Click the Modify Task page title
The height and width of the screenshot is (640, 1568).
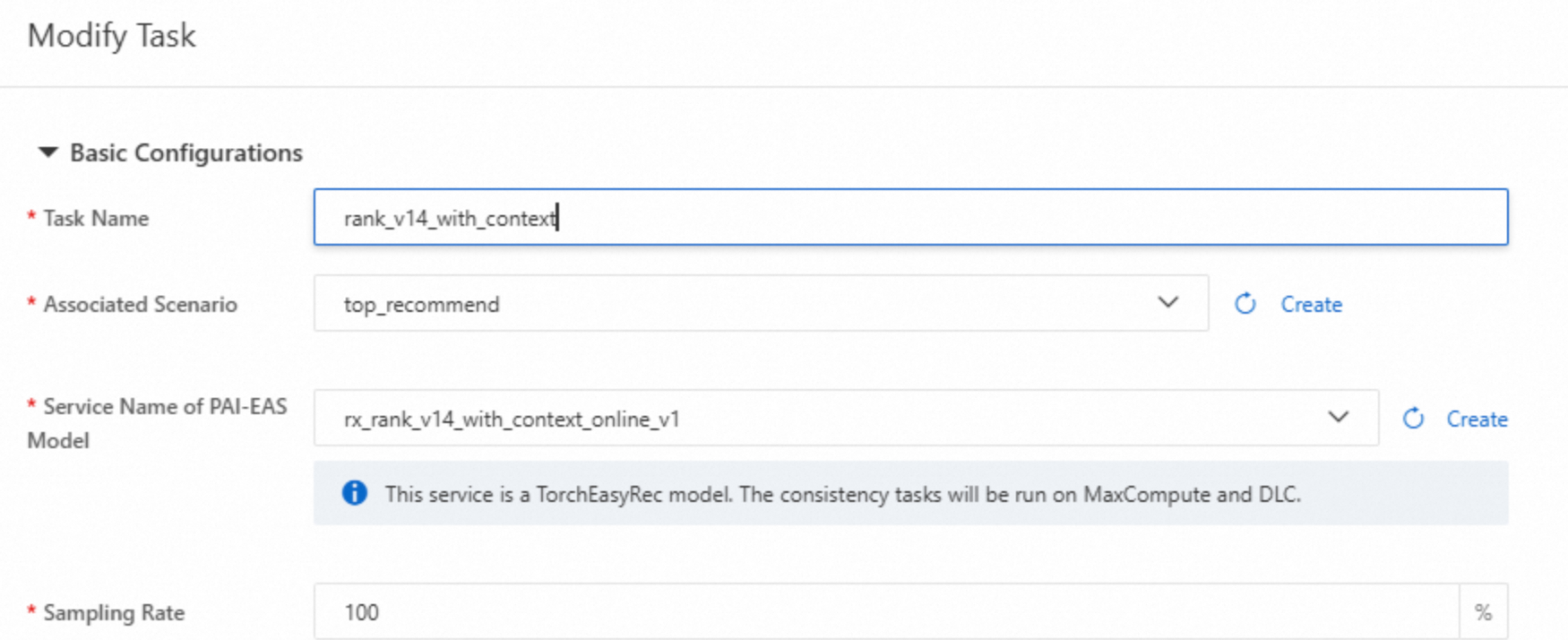(x=112, y=36)
